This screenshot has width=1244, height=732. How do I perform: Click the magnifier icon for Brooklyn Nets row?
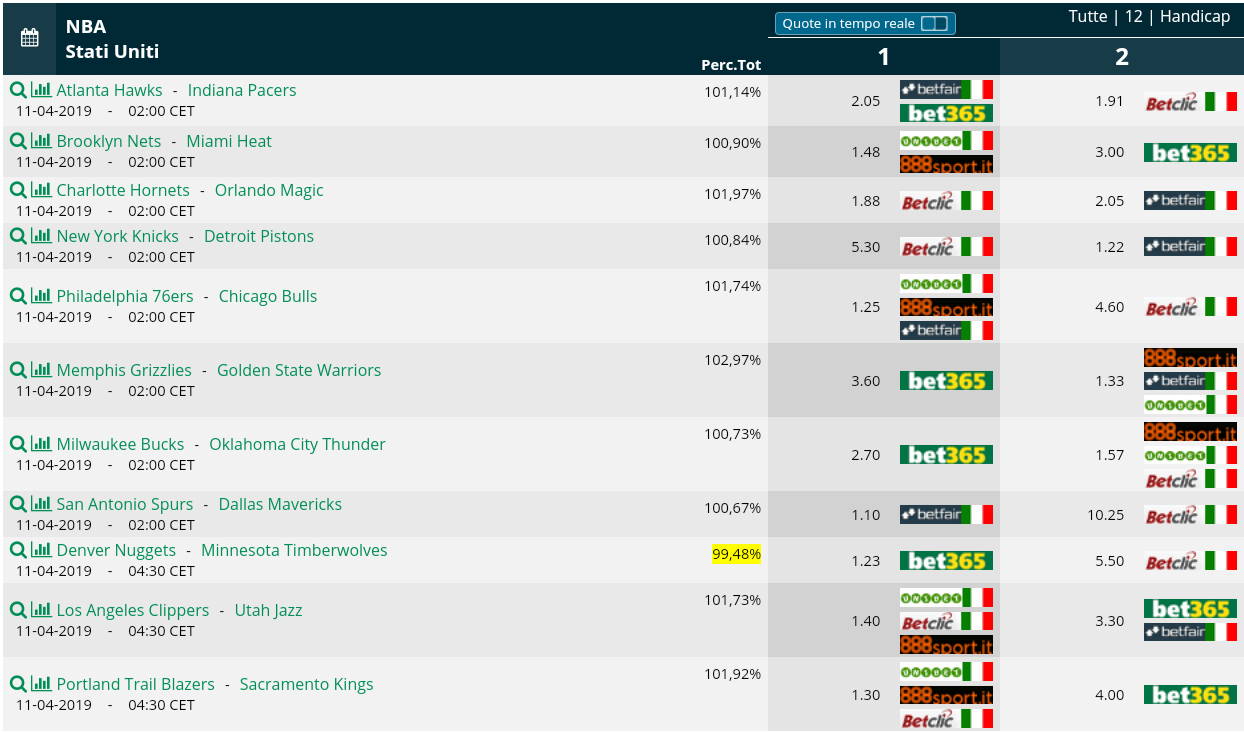[18, 141]
